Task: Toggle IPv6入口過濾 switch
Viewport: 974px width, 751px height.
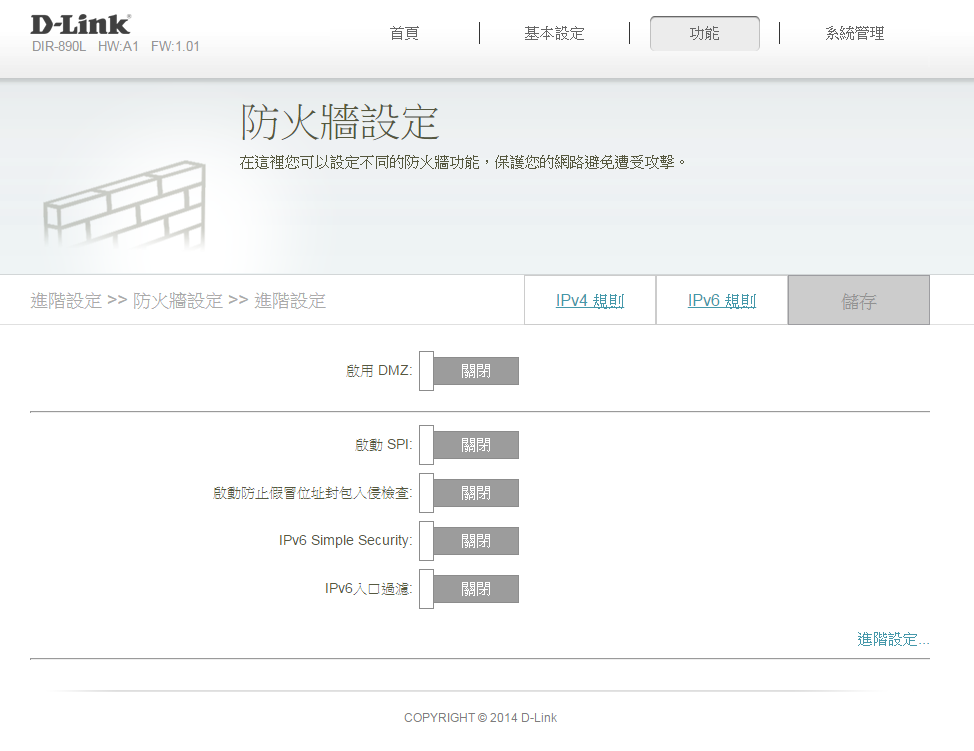Action: (x=469, y=588)
